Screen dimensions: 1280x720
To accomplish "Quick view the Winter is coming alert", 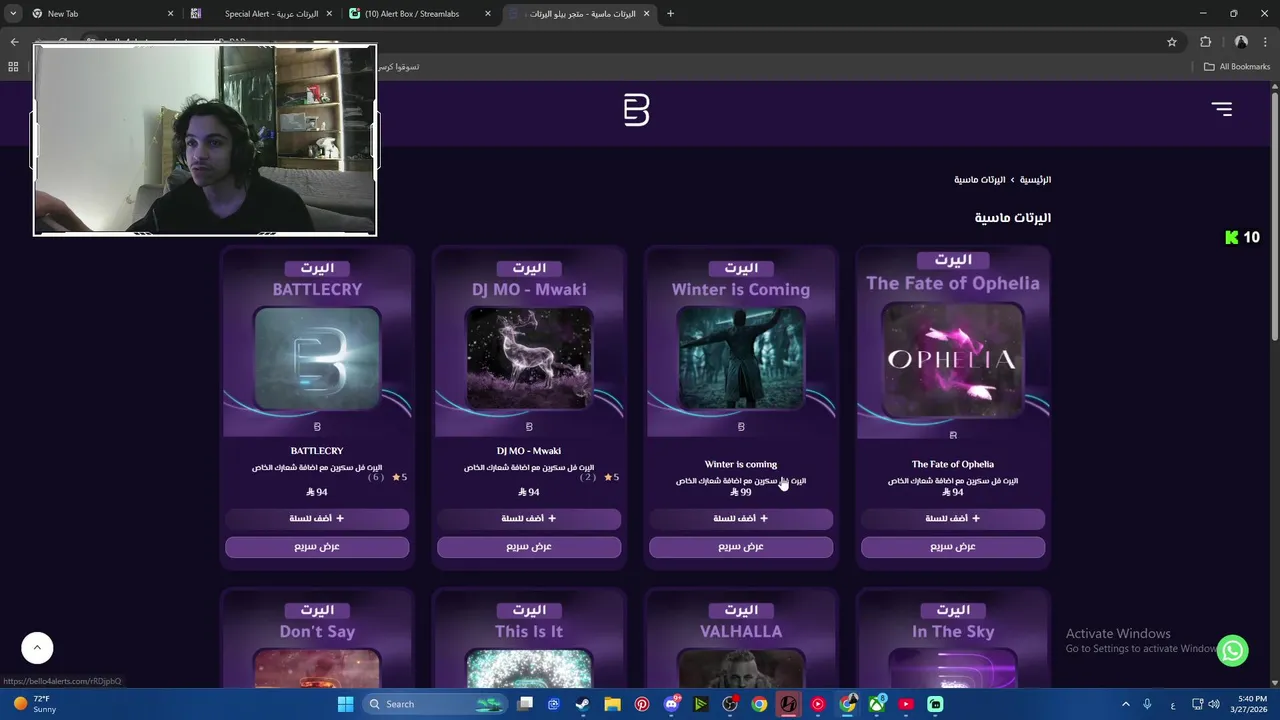I will (x=741, y=547).
